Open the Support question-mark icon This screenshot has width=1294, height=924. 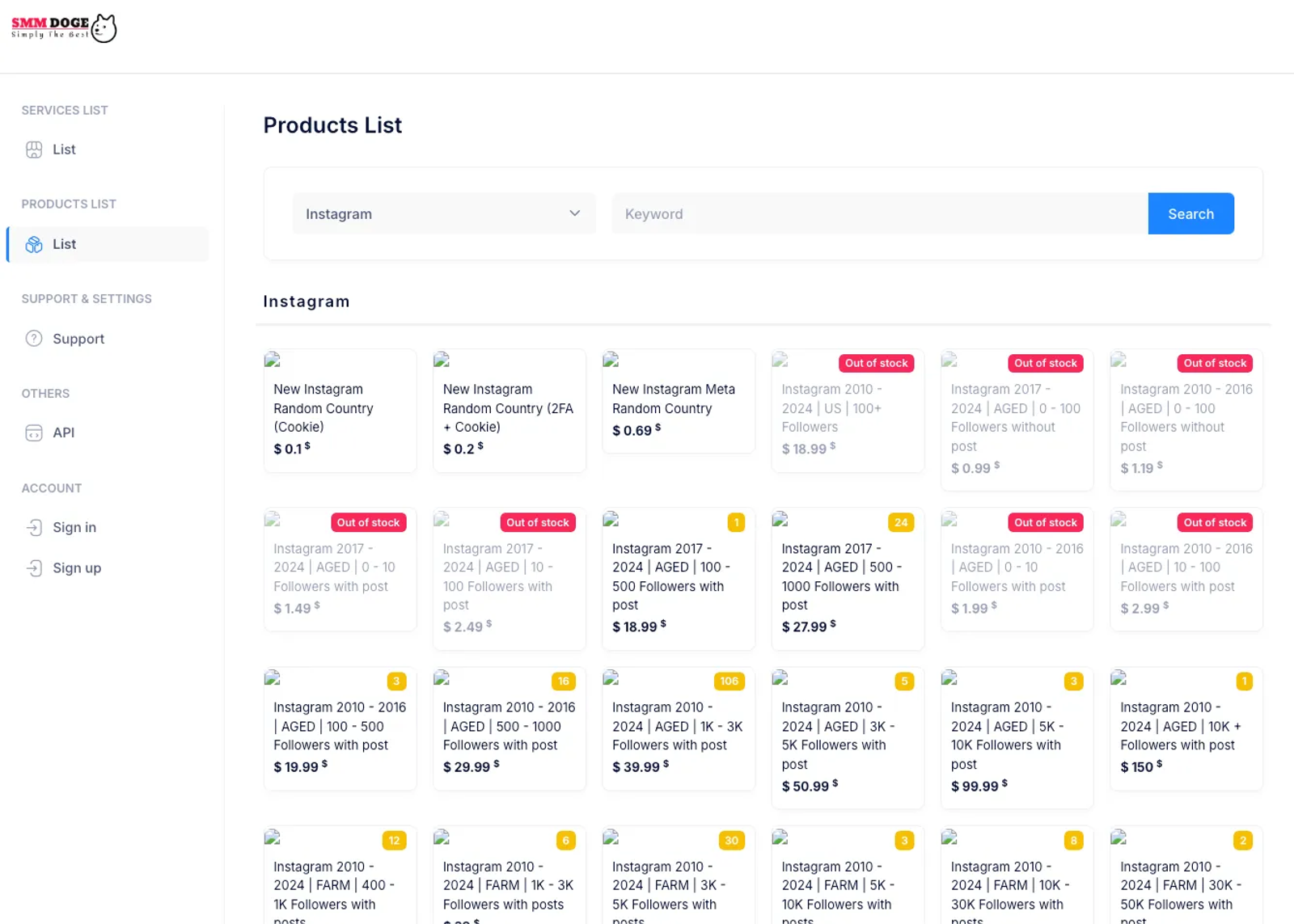click(x=34, y=339)
